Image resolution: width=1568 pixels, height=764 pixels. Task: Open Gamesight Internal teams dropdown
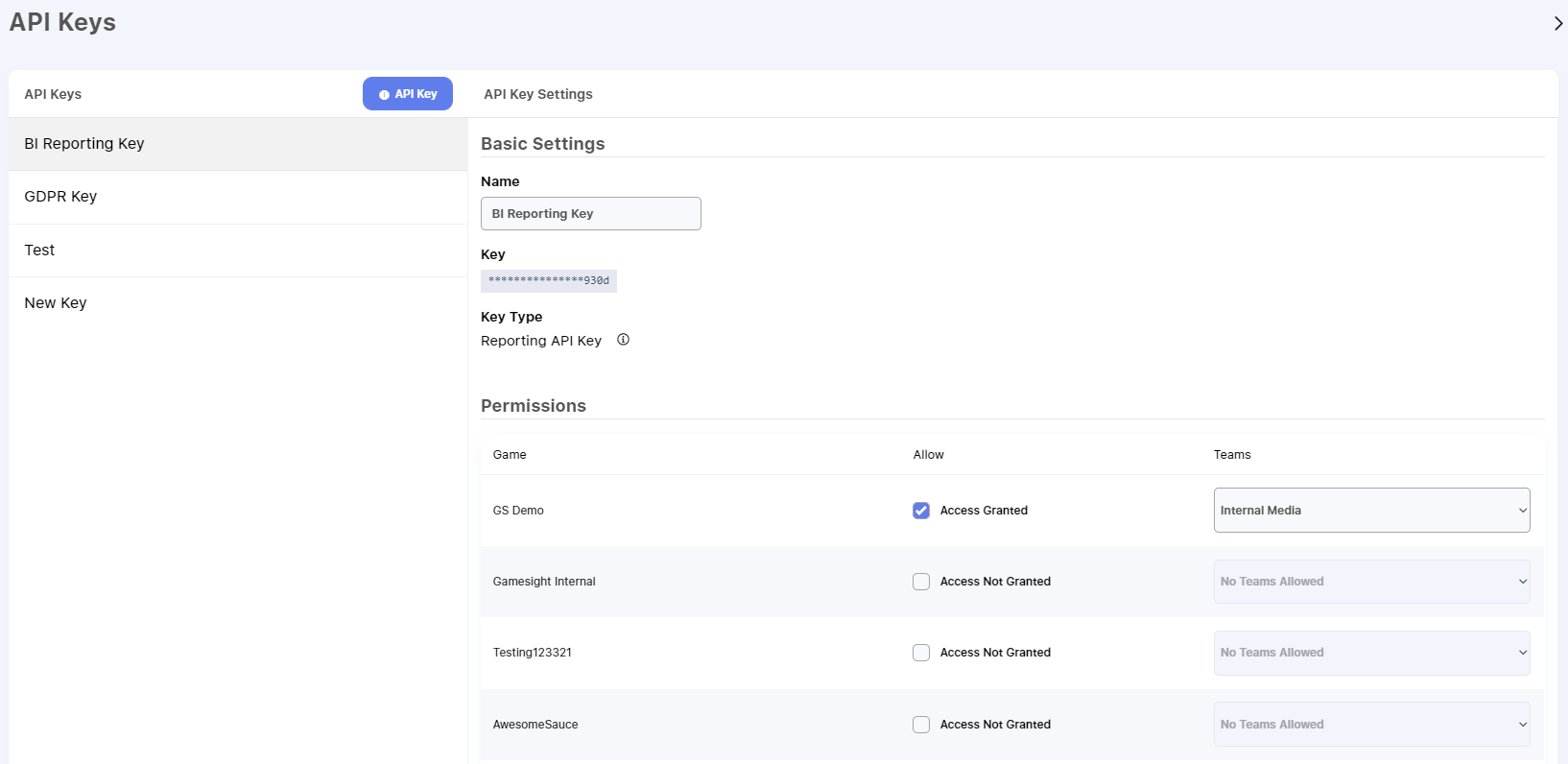point(1371,582)
